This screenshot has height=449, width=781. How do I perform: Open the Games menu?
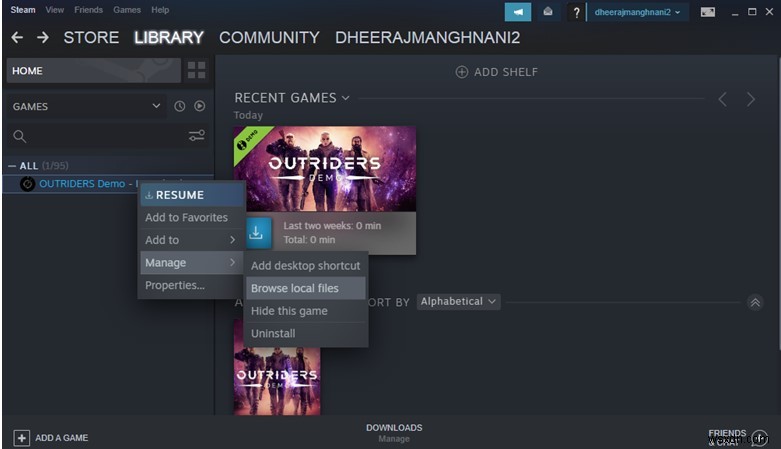(x=127, y=10)
